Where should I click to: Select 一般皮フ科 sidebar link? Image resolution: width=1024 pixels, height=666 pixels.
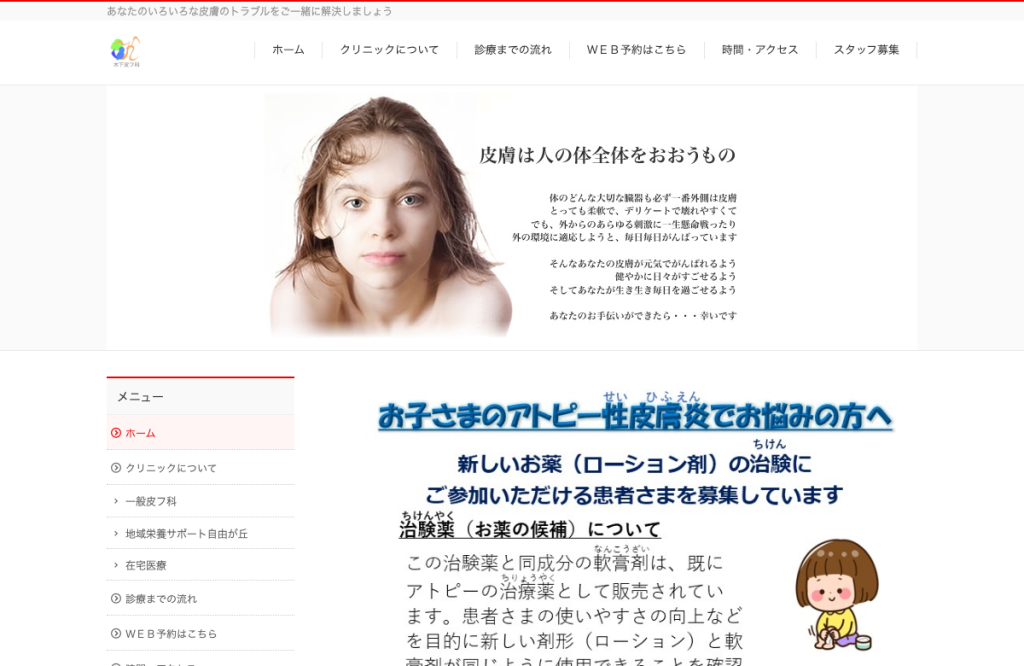click(x=151, y=501)
